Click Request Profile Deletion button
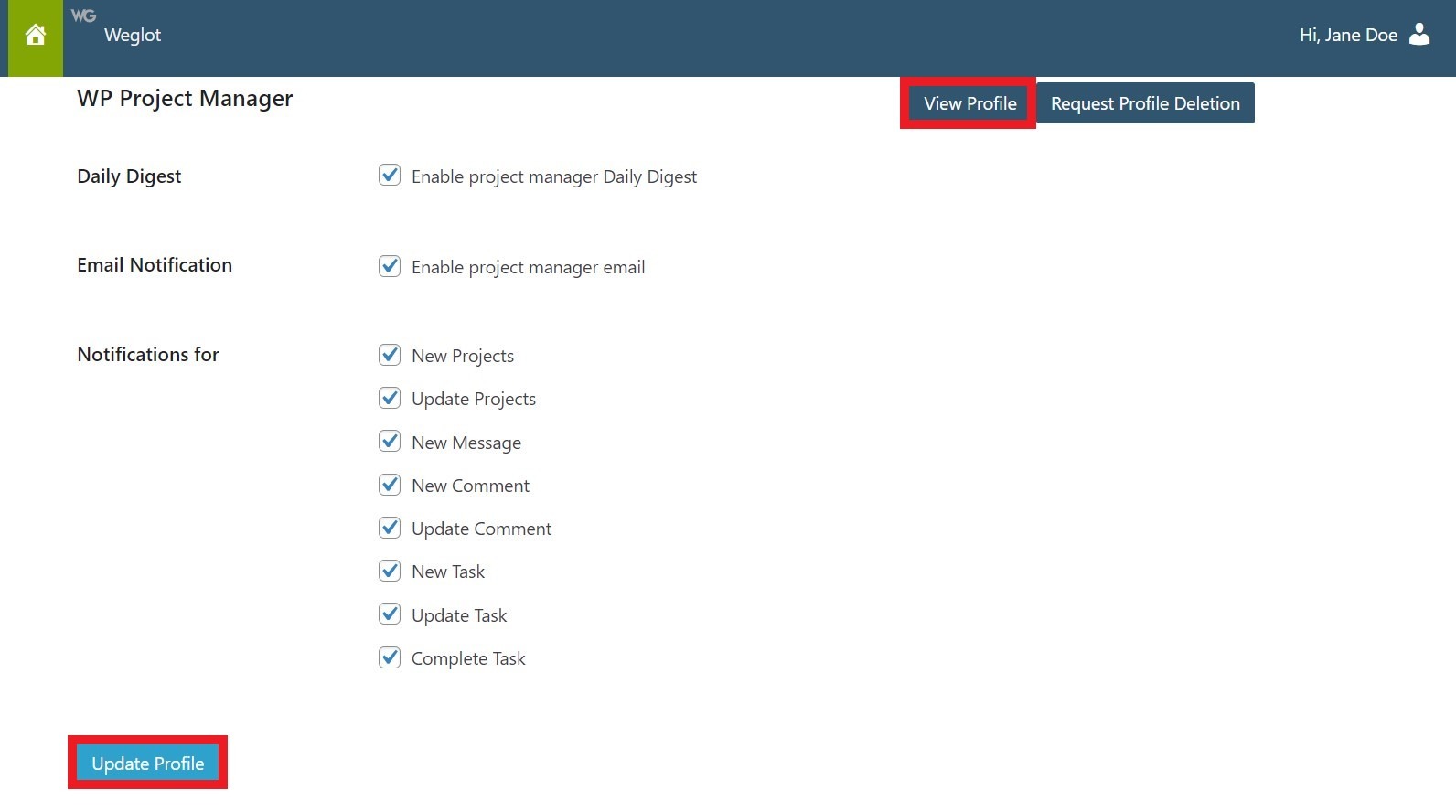Image resolution: width=1456 pixels, height=812 pixels. pyautogui.click(x=1145, y=103)
